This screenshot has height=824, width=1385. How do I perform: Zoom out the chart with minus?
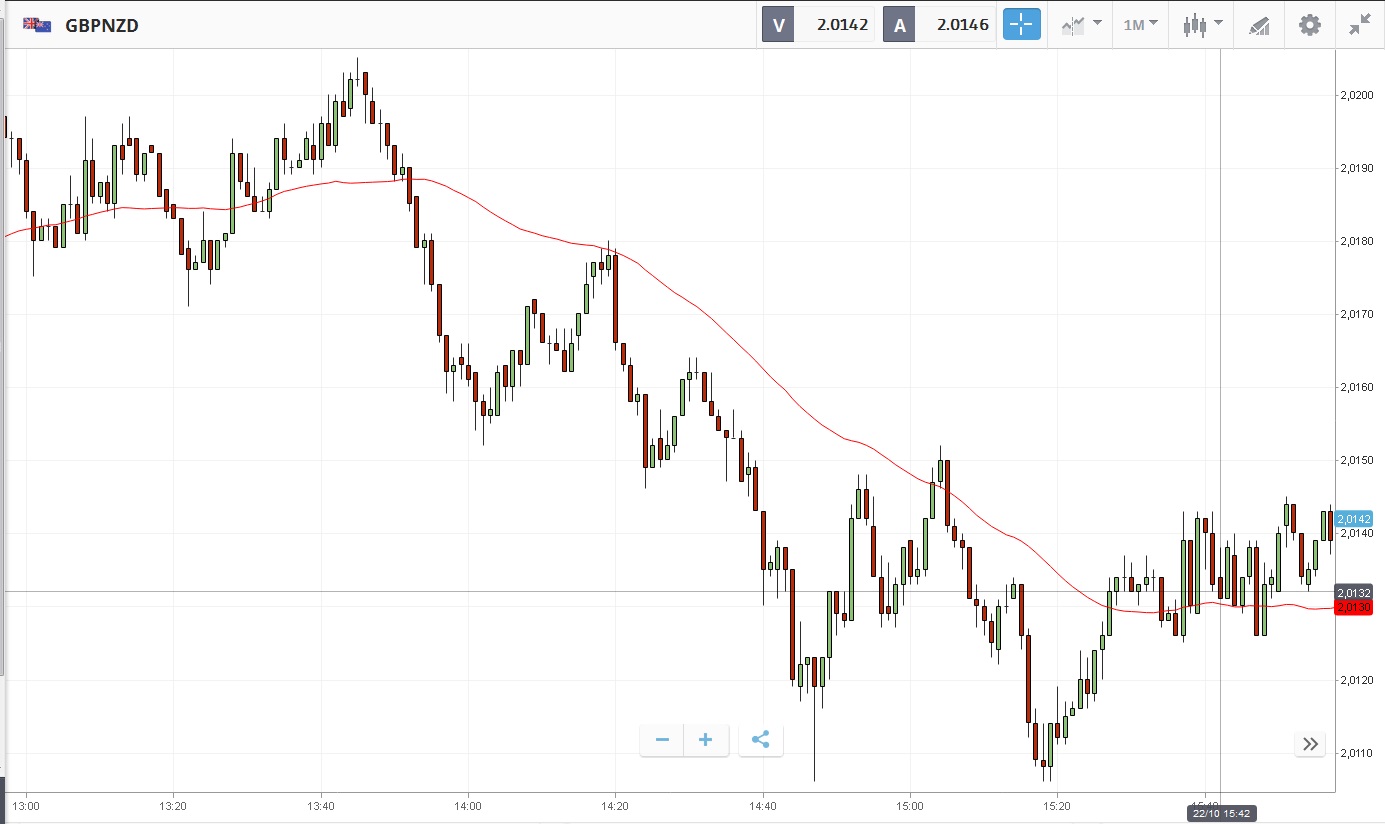click(662, 740)
